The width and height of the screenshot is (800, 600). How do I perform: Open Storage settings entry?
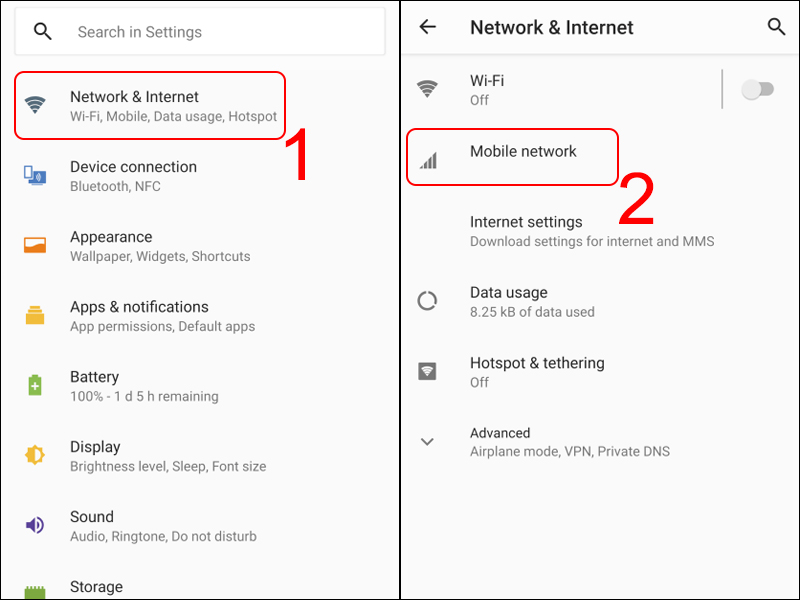tap(96, 587)
